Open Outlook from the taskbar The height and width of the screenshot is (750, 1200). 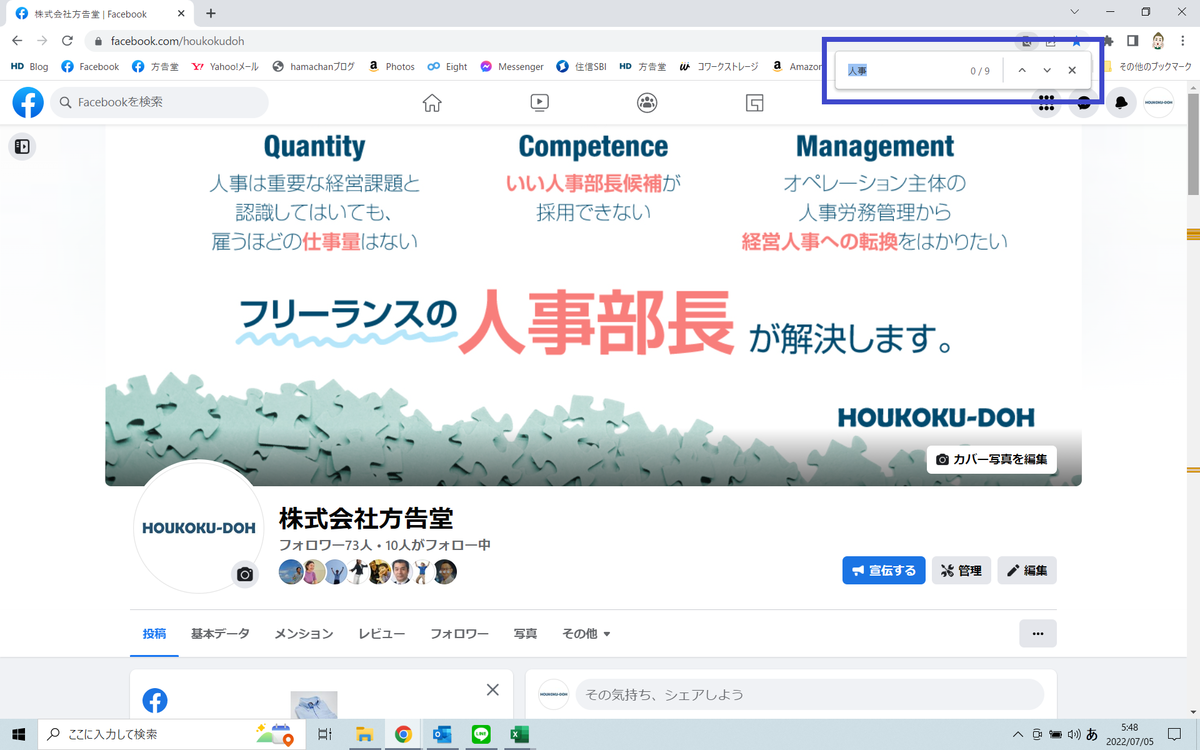click(442, 734)
